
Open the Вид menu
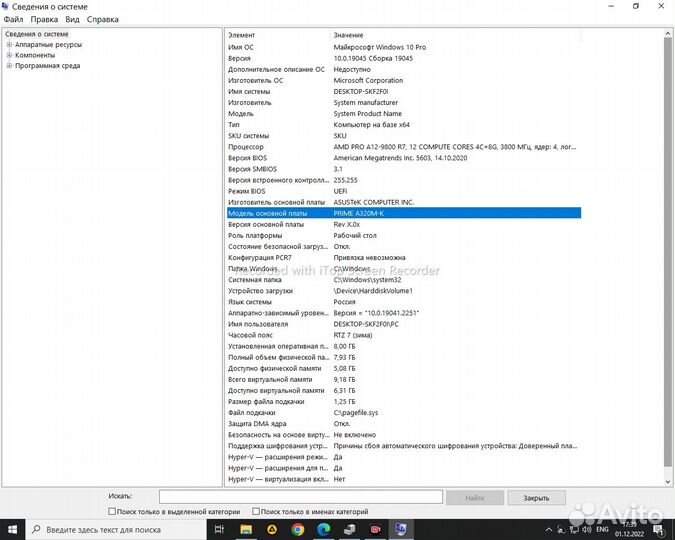coord(72,19)
